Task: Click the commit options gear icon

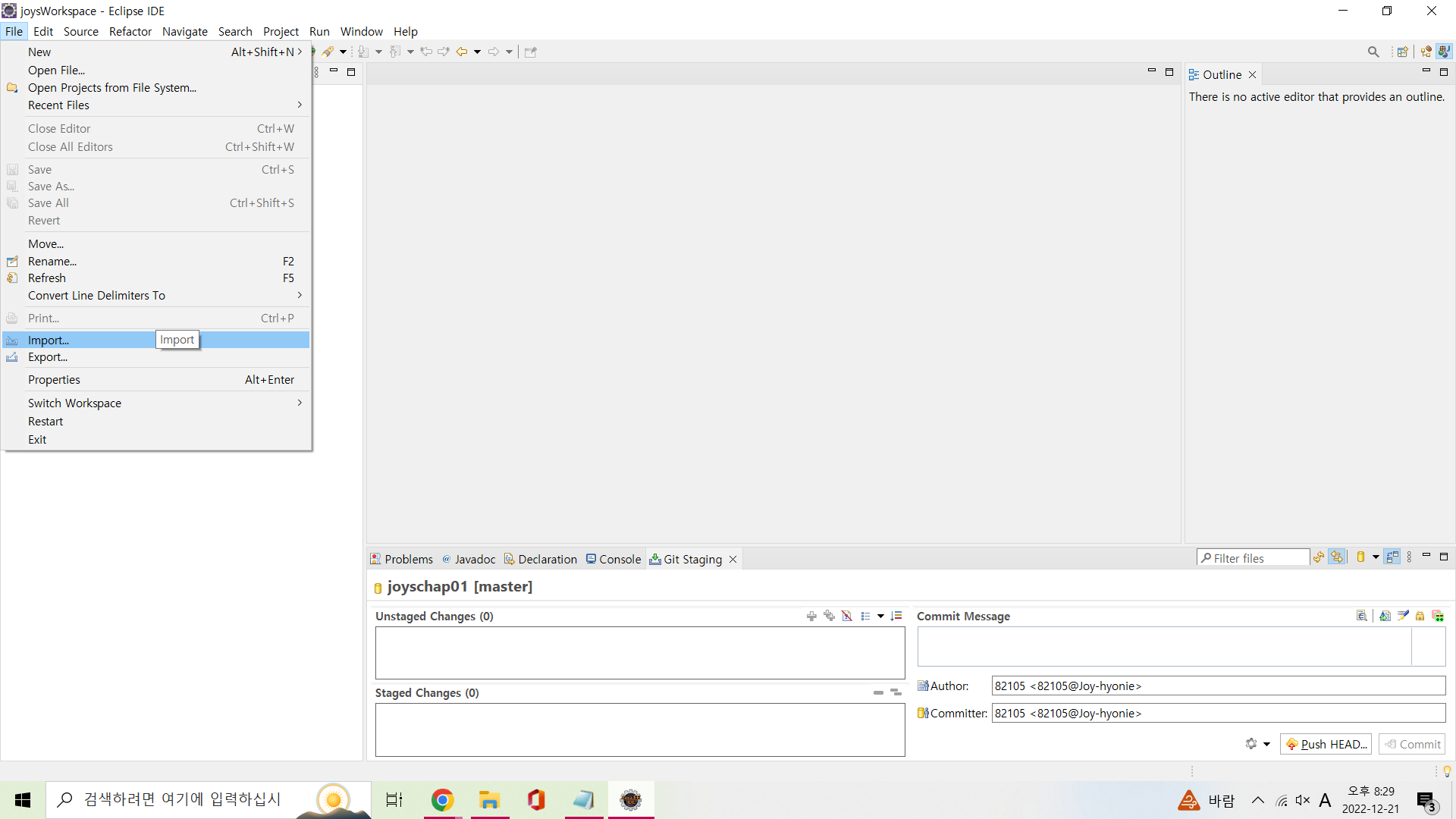Action: coord(1251,744)
